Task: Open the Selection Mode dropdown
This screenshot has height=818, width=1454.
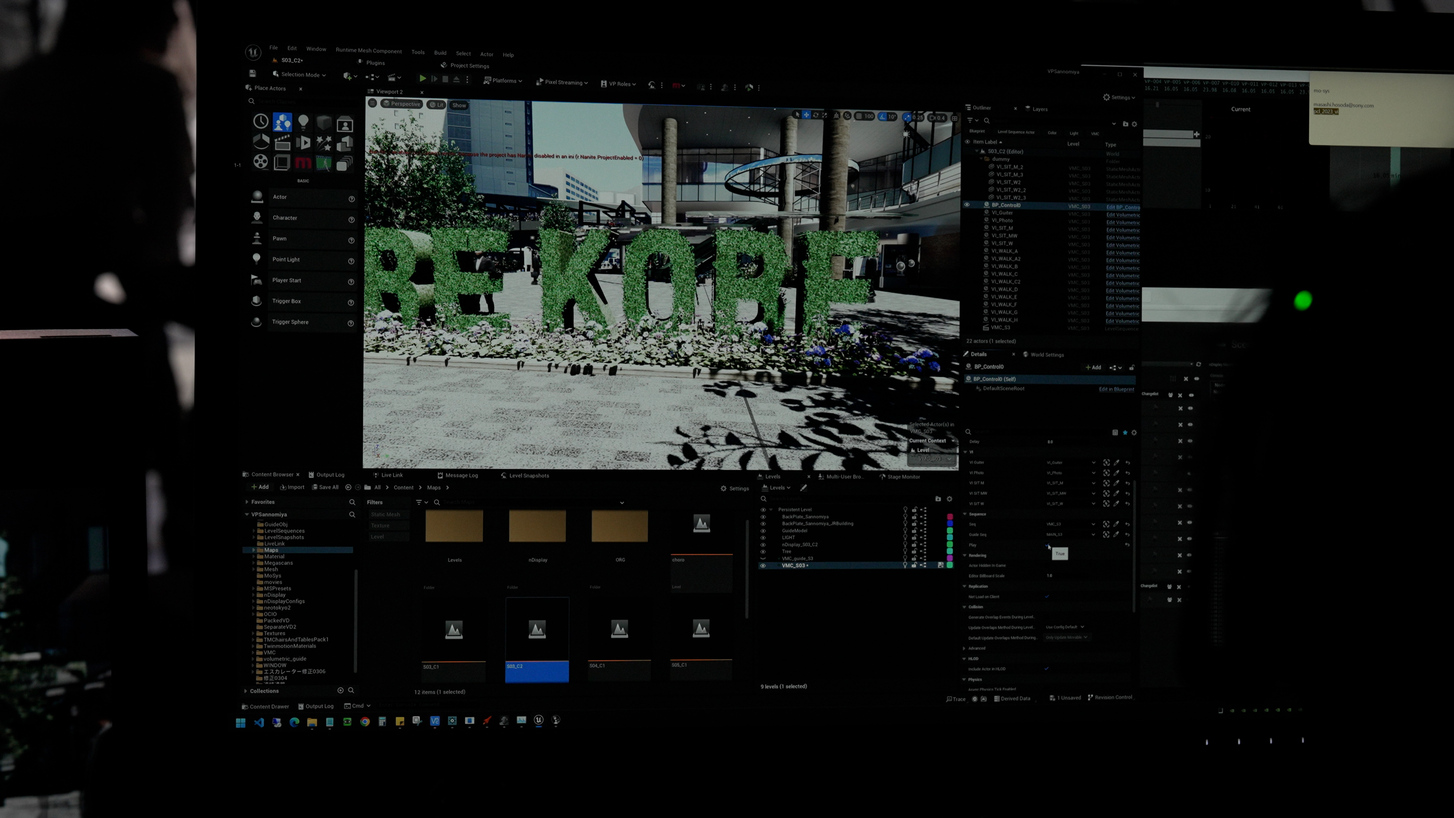Action: coord(298,75)
